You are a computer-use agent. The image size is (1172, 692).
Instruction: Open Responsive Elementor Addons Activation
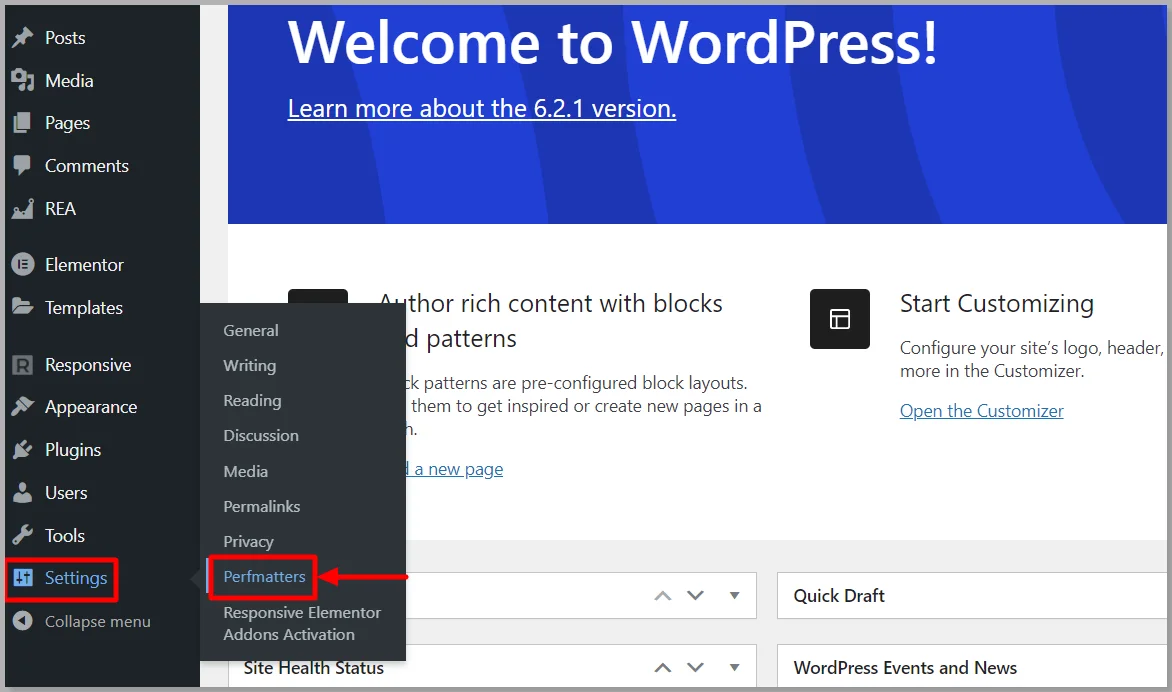click(x=302, y=623)
